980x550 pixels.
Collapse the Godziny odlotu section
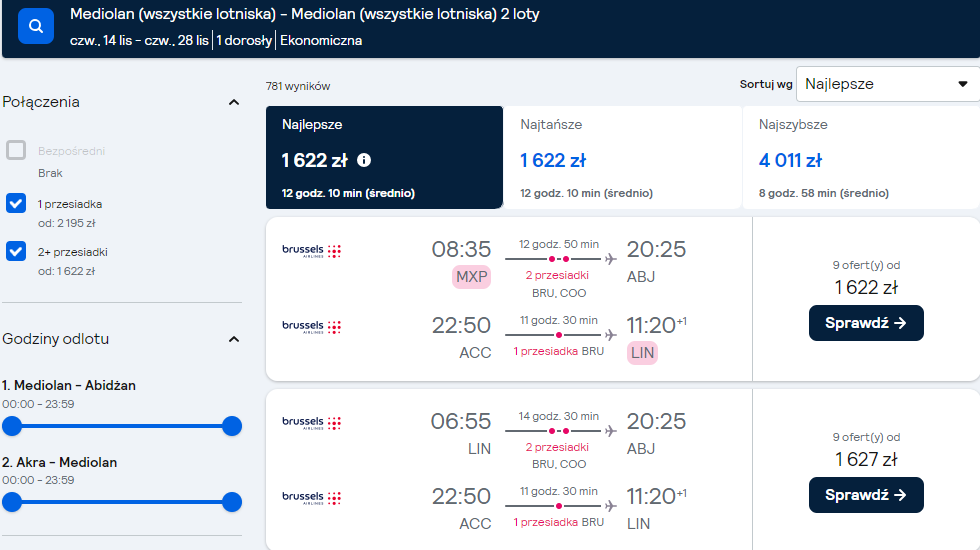(x=234, y=339)
